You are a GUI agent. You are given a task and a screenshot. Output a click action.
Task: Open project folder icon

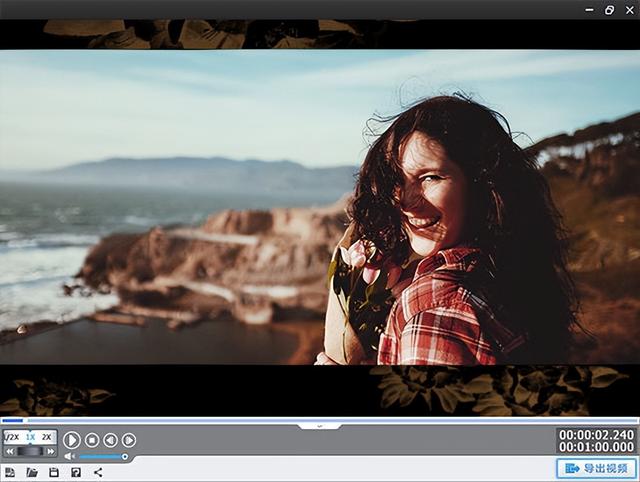coord(32,472)
